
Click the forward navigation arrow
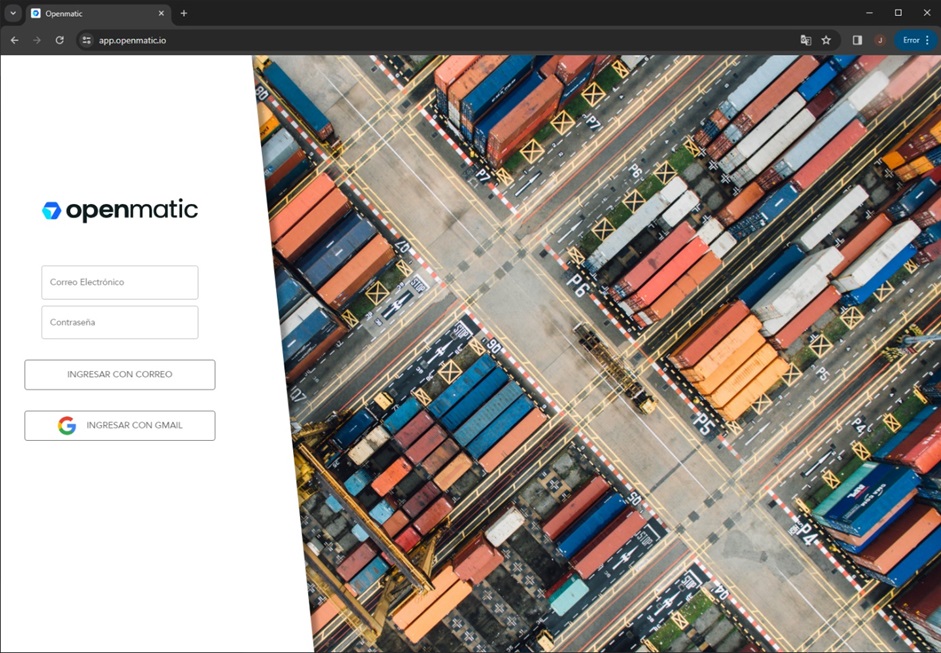pyautogui.click(x=37, y=40)
